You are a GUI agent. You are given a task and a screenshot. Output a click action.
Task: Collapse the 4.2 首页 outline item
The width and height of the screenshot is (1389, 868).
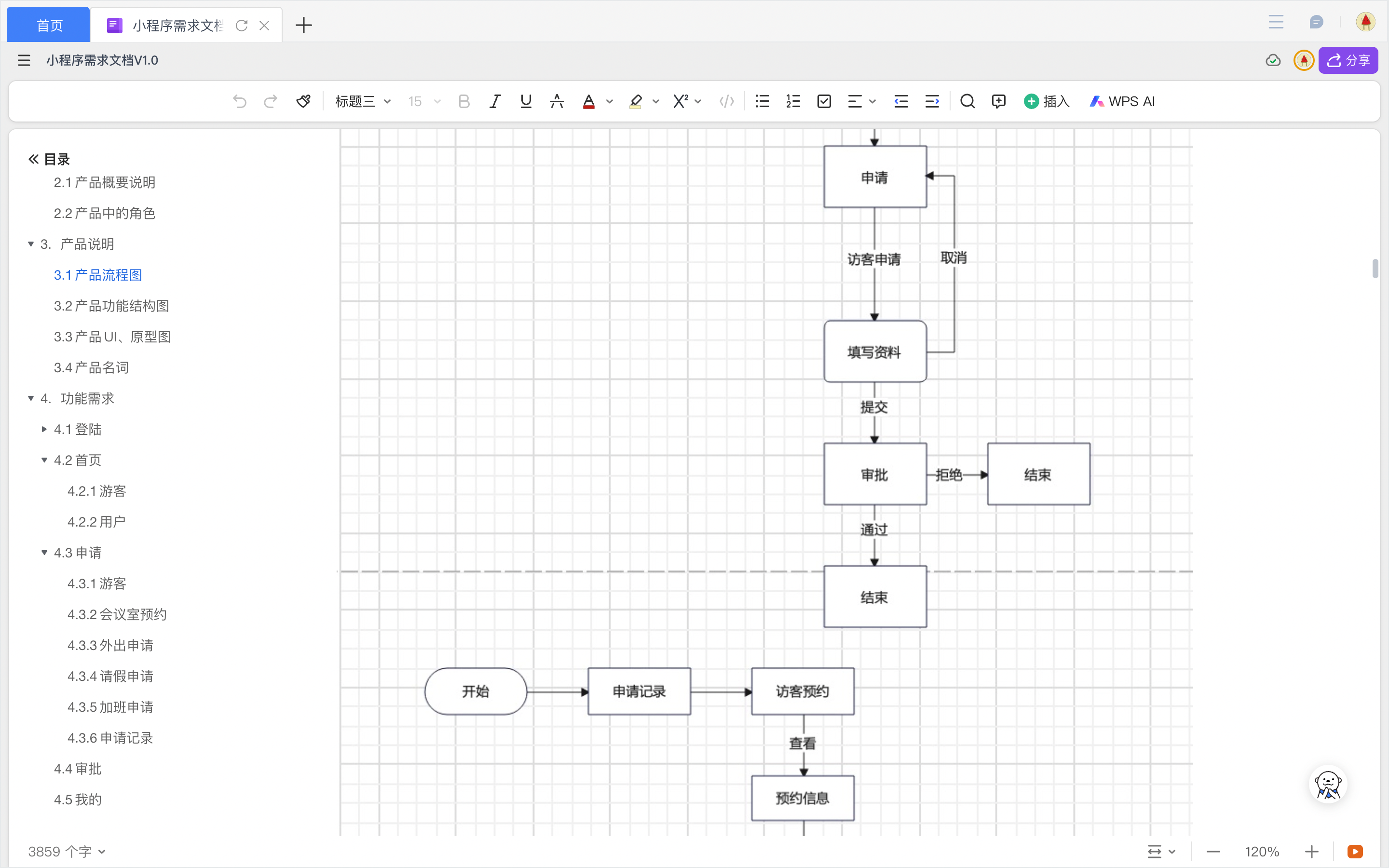[x=44, y=461]
